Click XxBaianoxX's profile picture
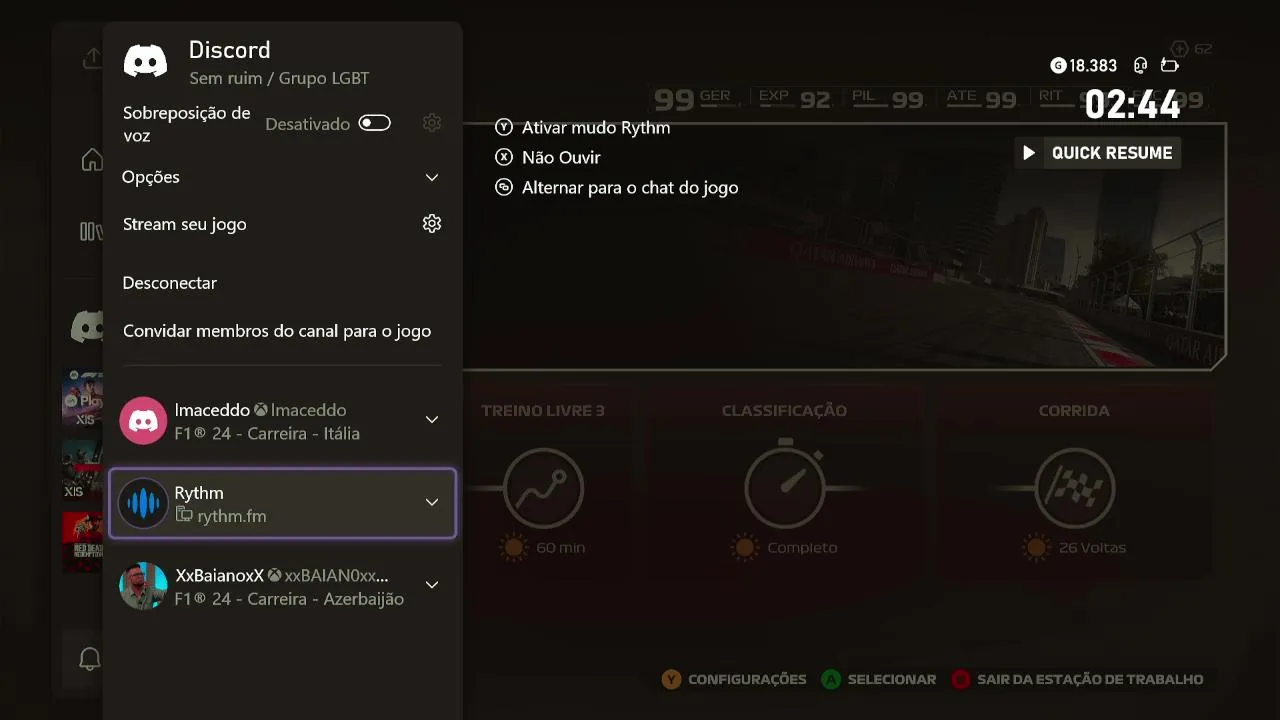 tap(143, 586)
